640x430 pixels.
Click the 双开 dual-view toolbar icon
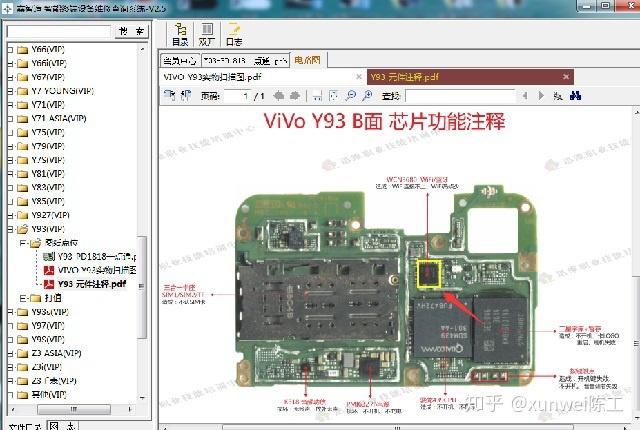point(207,34)
